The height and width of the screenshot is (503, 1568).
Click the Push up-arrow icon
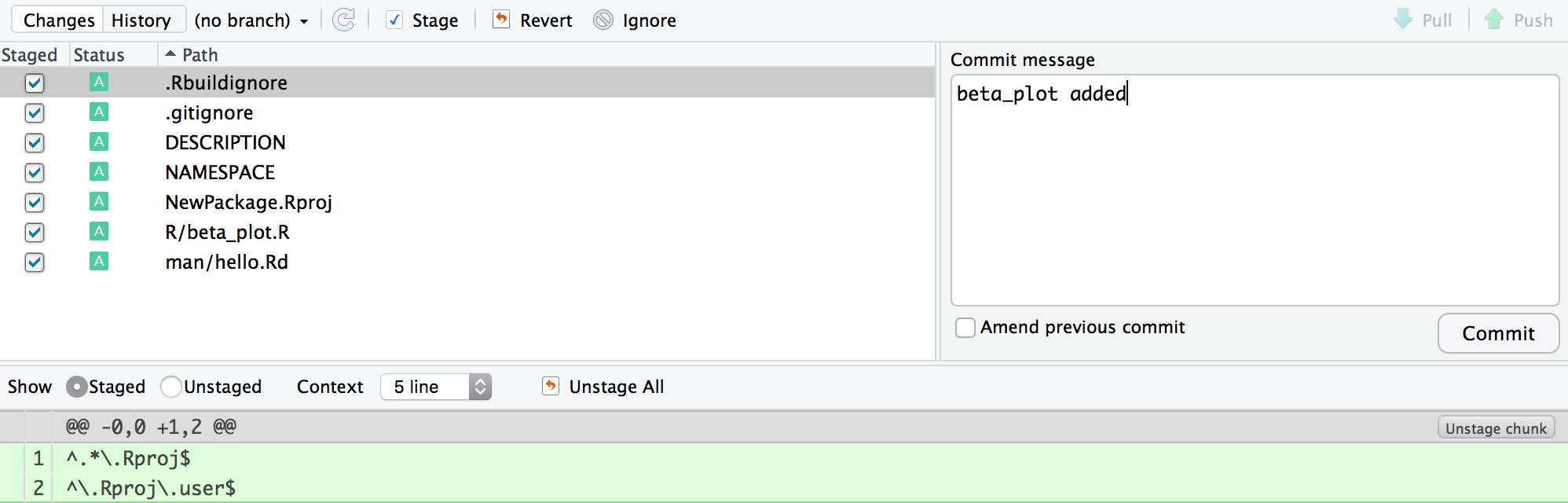(1494, 19)
